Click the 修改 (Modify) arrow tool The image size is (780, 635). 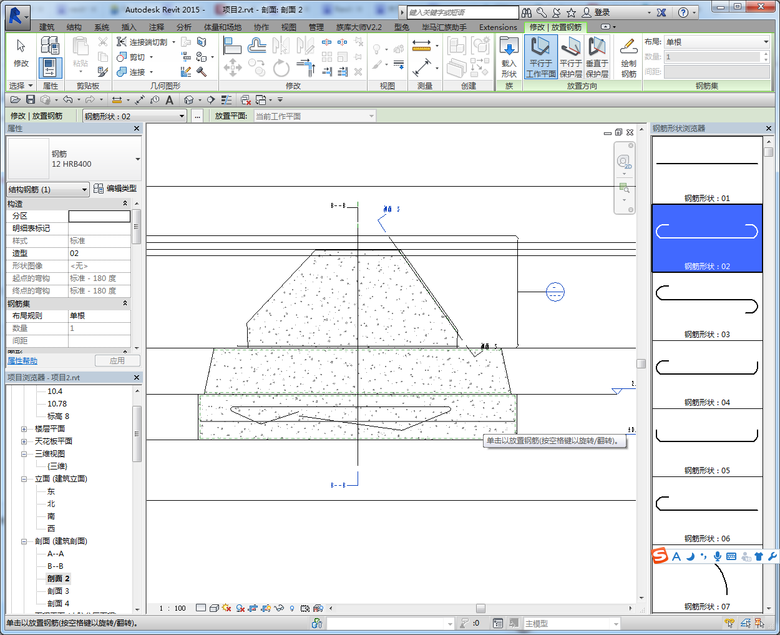coord(21,52)
